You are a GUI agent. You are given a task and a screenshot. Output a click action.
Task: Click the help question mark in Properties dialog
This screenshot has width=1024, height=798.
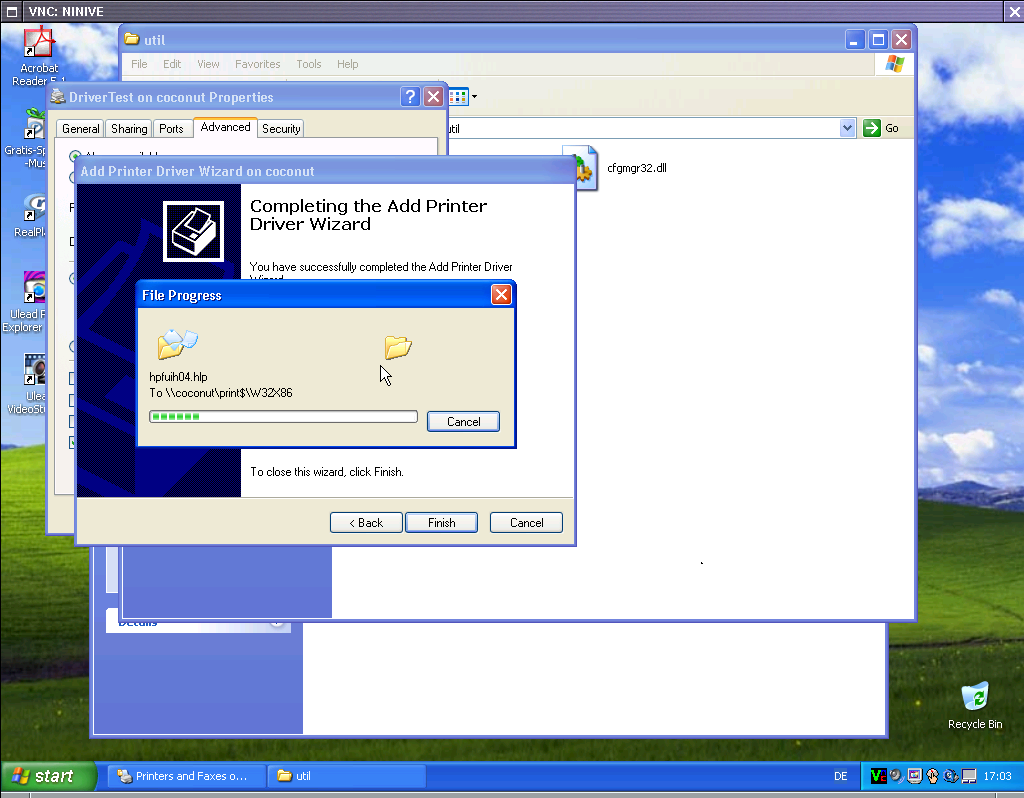tap(410, 97)
